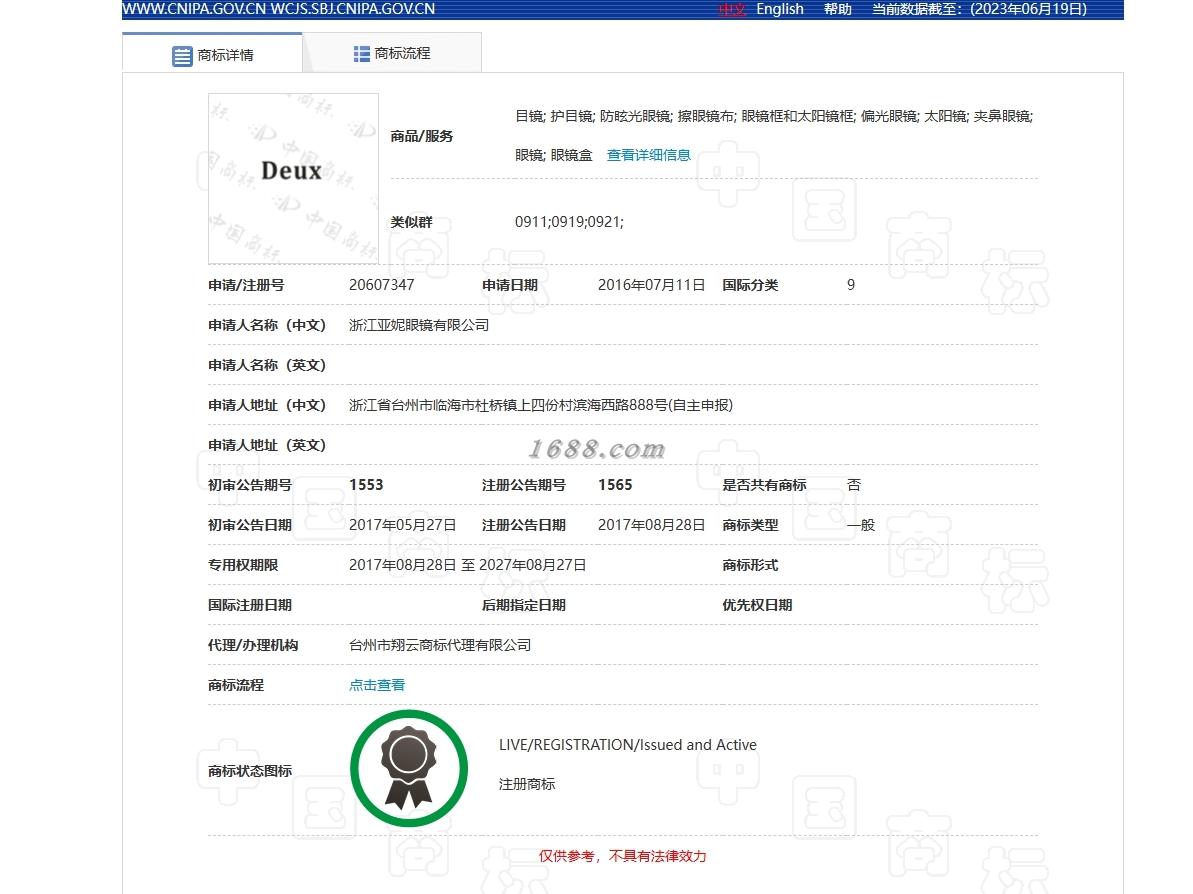Open 查看详细信息 link for goods
Viewport: 1193px width, 894px height.
648,155
